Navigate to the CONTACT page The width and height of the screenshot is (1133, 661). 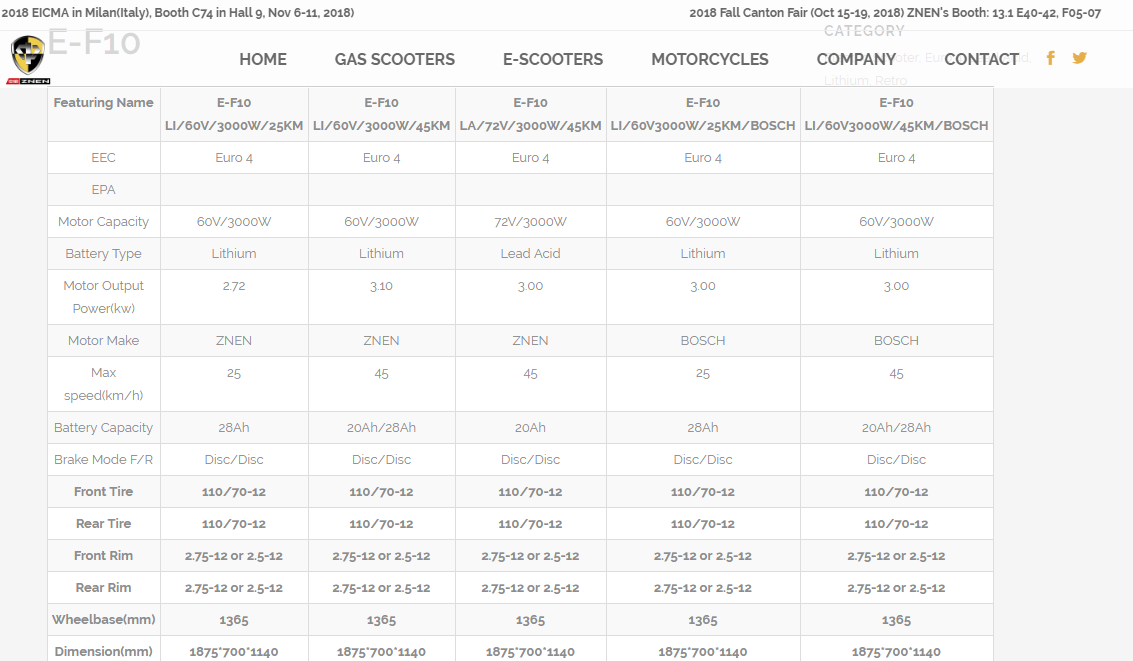click(x=981, y=59)
